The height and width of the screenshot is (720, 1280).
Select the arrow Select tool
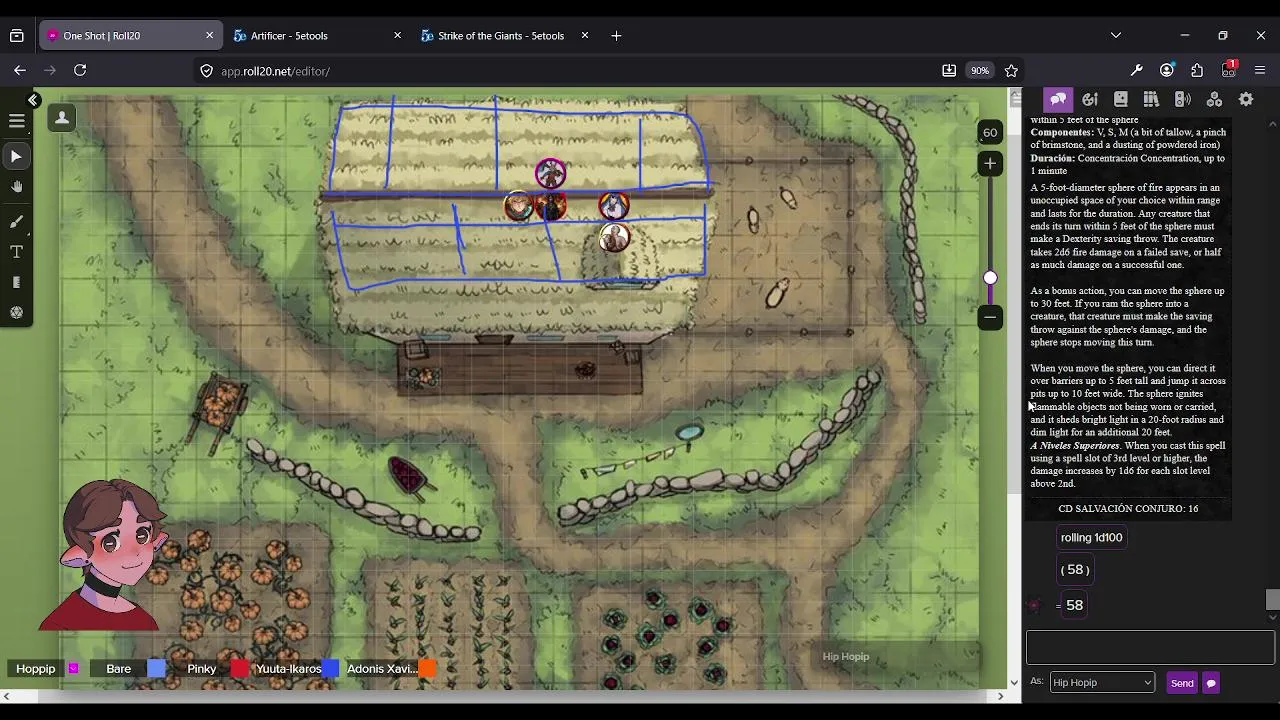pyautogui.click(x=17, y=156)
